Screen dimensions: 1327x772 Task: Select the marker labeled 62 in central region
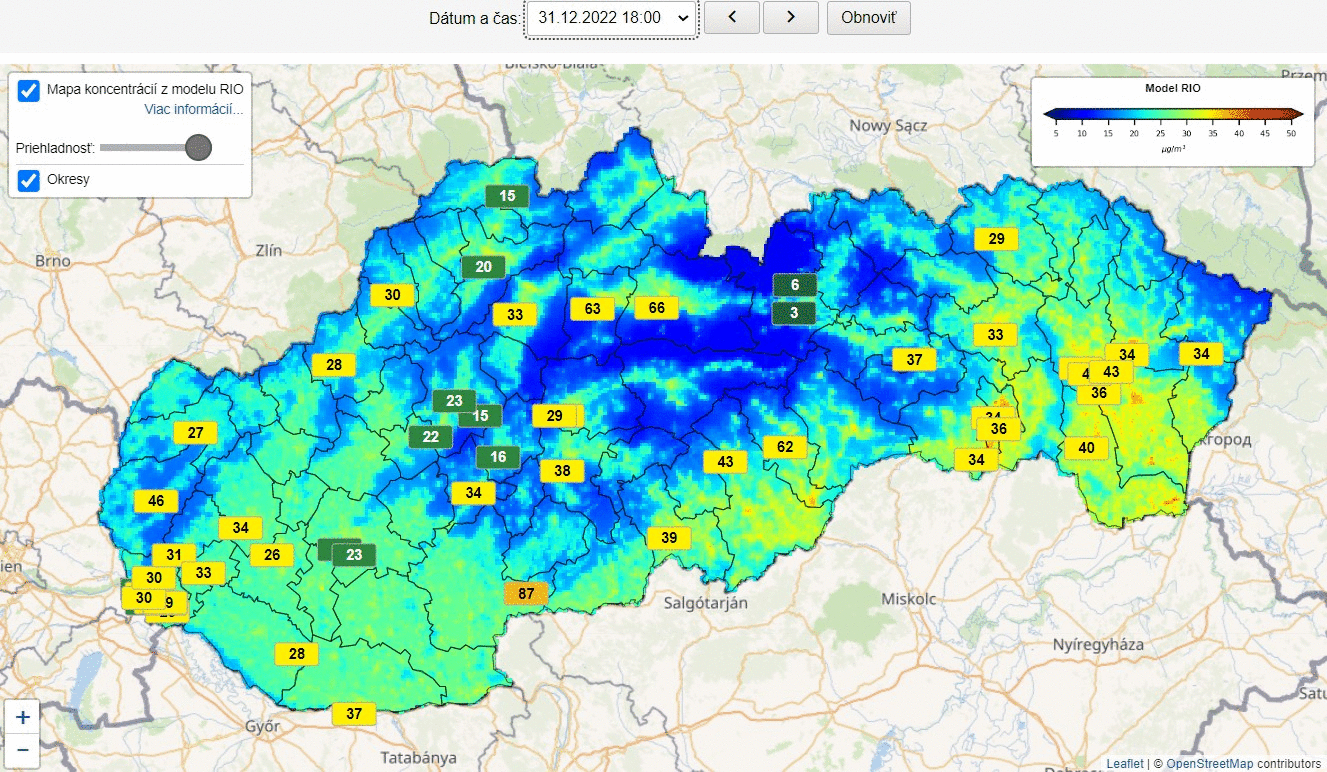(x=786, y=446)
